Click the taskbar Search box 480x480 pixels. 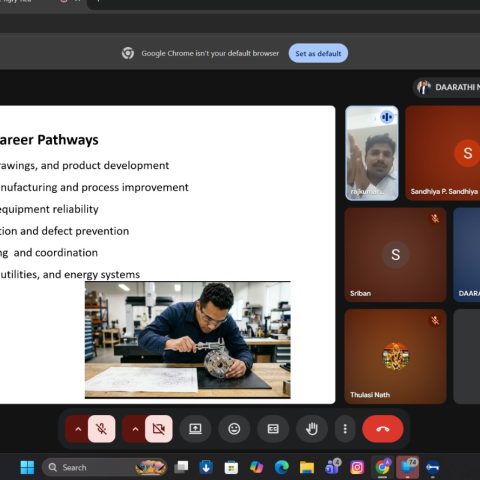[x=105, y=467]
